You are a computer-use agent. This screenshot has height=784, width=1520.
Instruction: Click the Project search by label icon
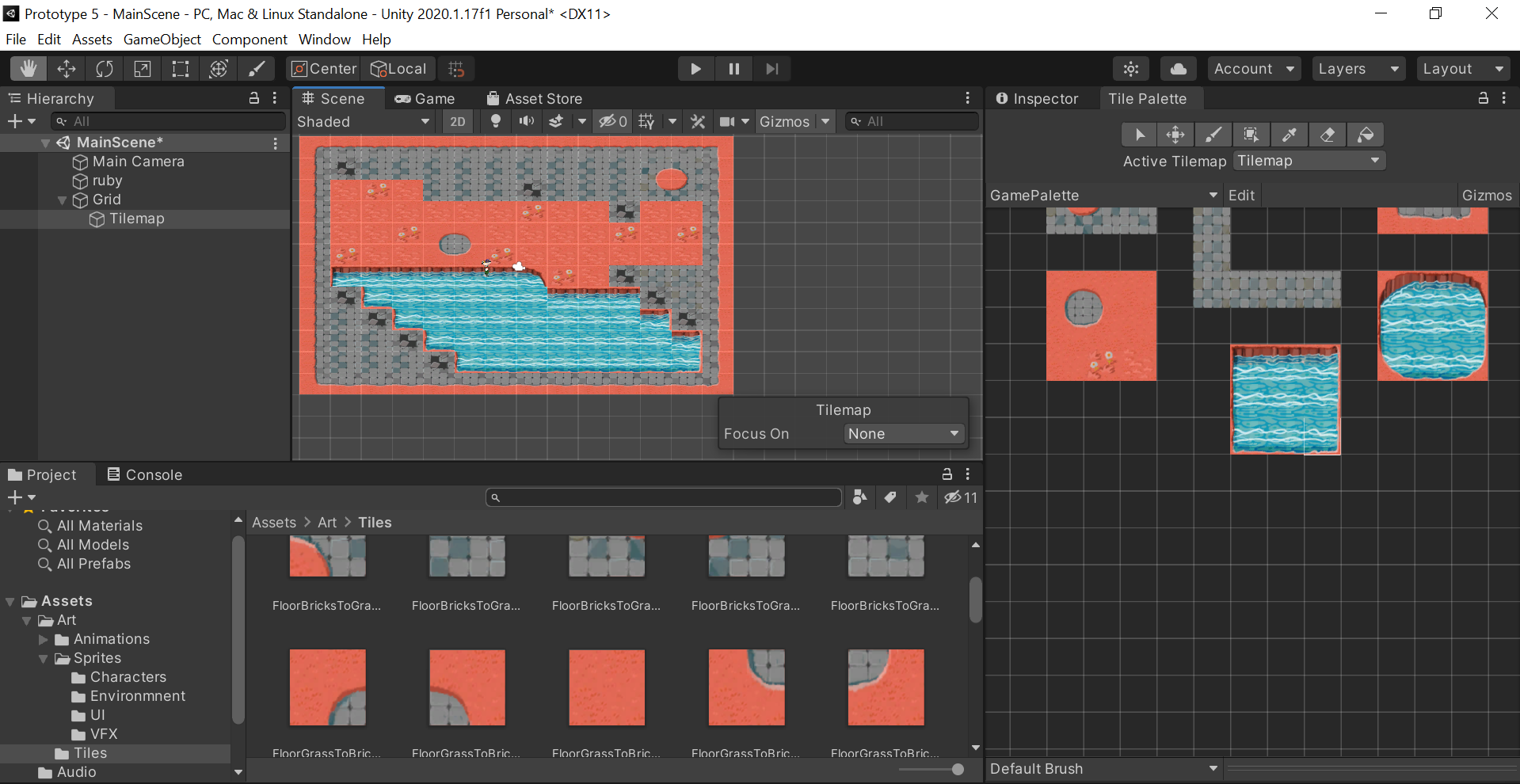(890, 497)
